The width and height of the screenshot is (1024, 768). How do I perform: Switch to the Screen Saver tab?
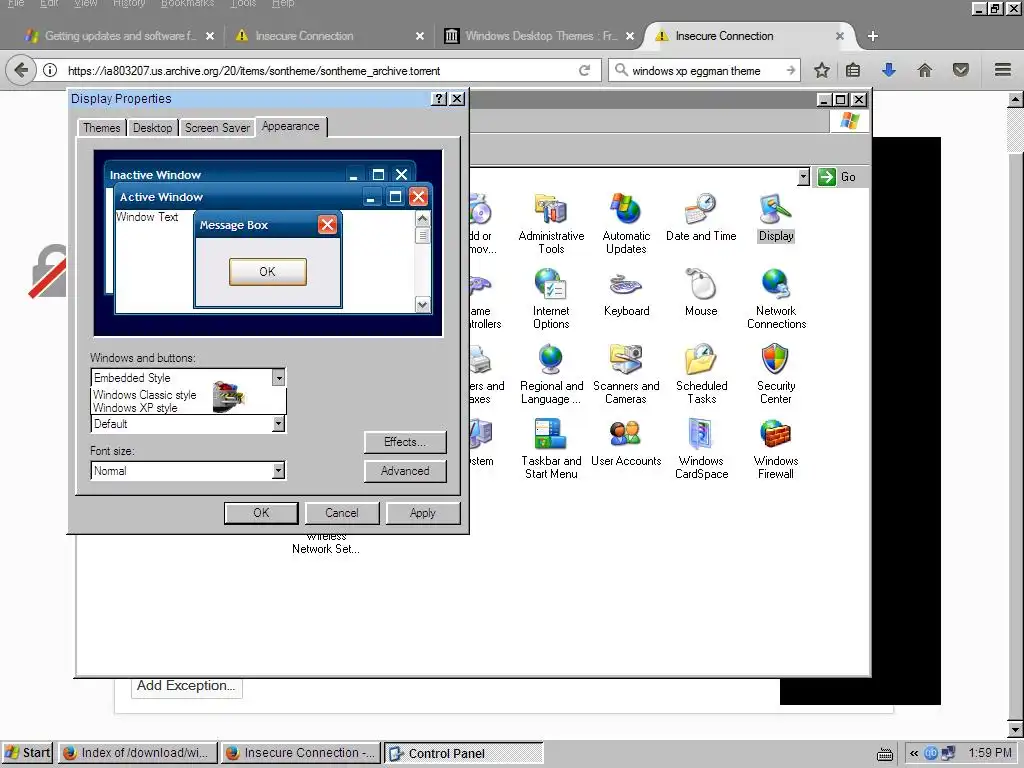tap(217, 128)
